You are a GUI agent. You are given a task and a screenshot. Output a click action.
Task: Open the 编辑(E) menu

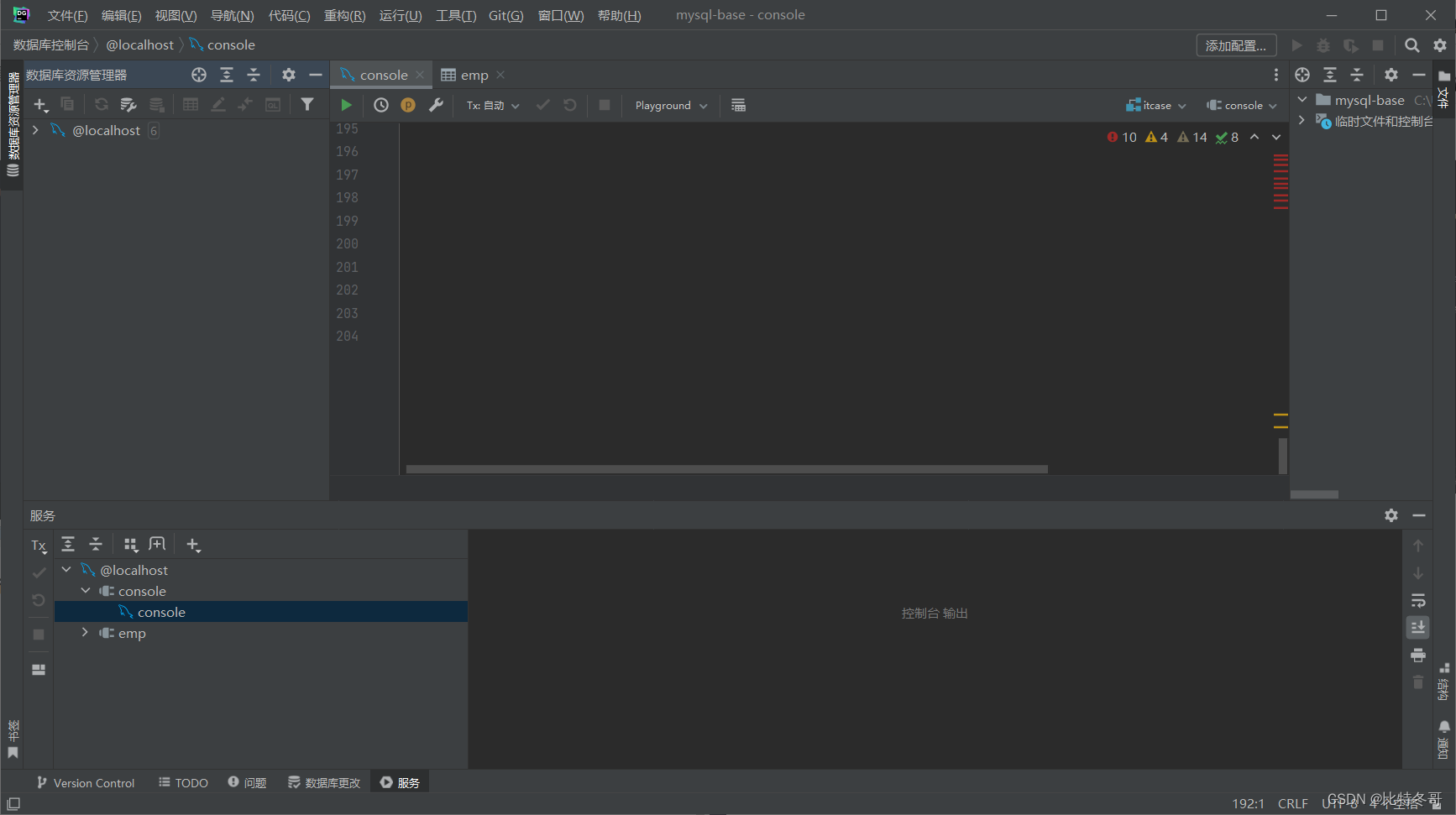[121, 15]
